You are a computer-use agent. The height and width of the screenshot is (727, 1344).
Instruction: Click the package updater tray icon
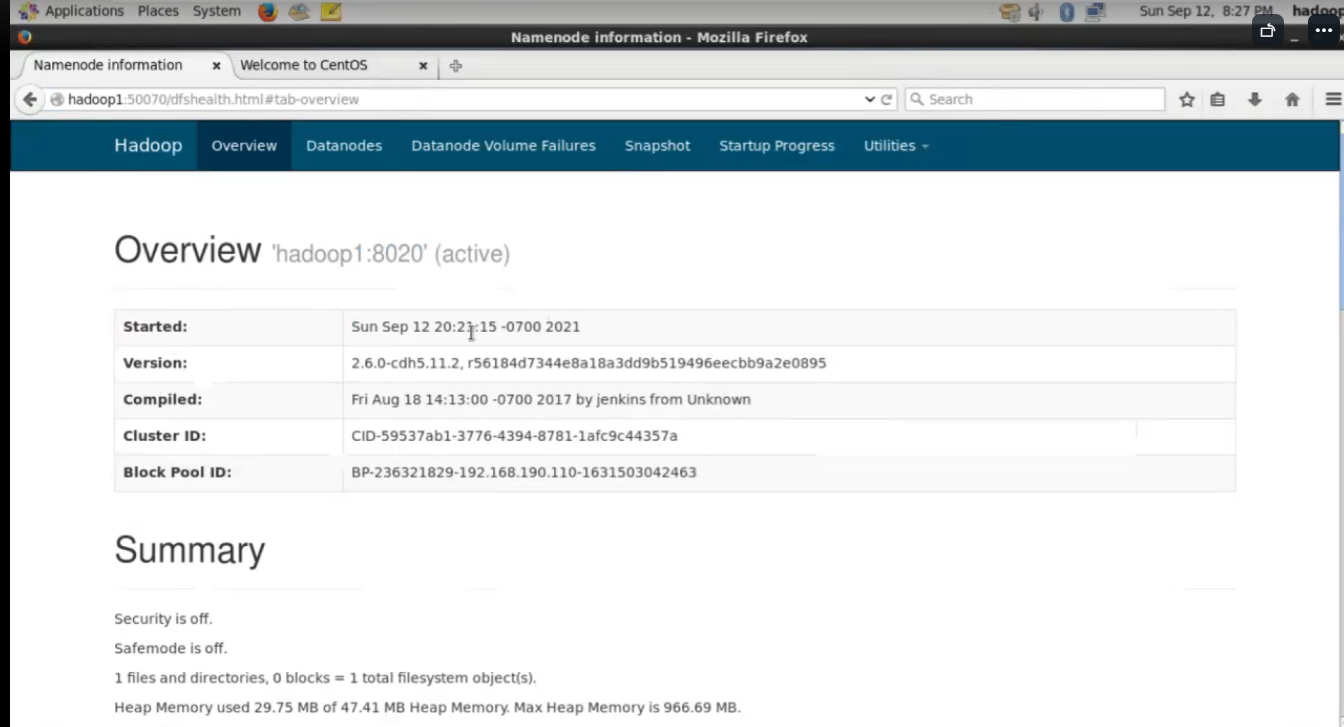1010,12
